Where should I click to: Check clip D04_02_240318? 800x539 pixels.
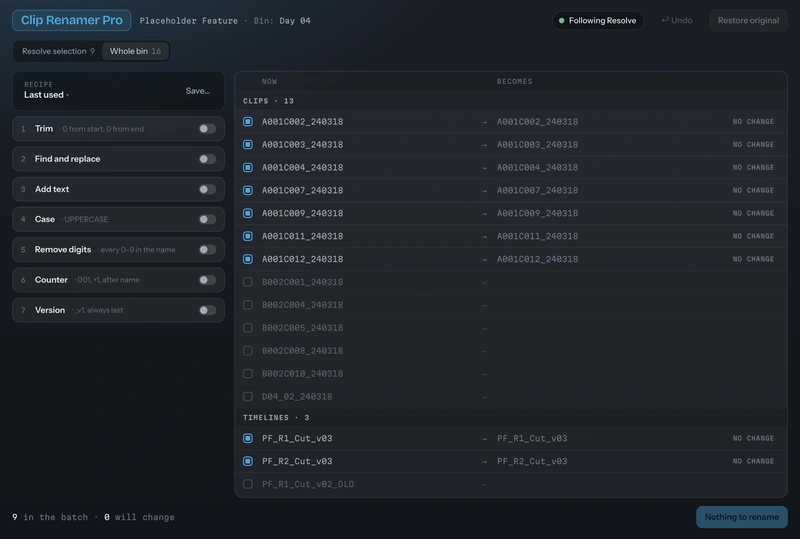click(248, 397)
